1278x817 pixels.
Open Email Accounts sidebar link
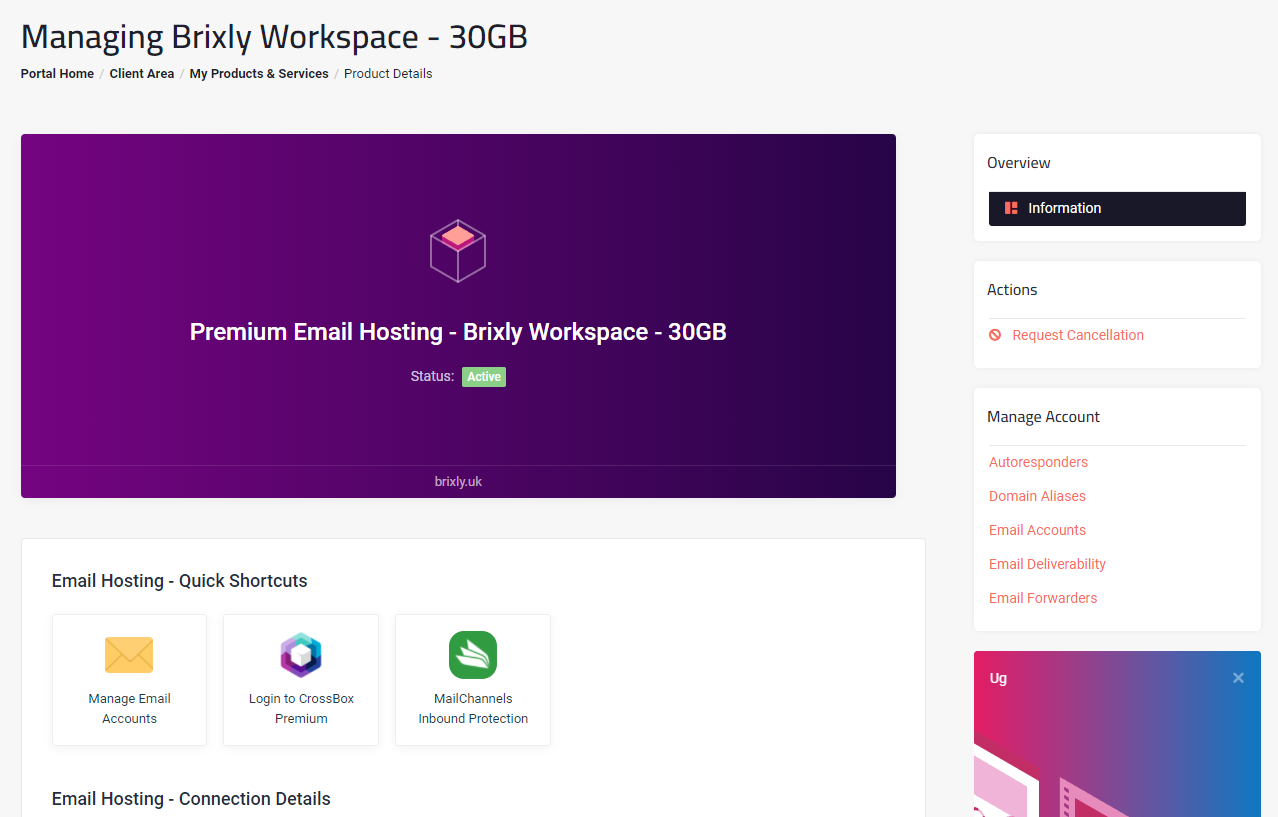point(1037,530)
